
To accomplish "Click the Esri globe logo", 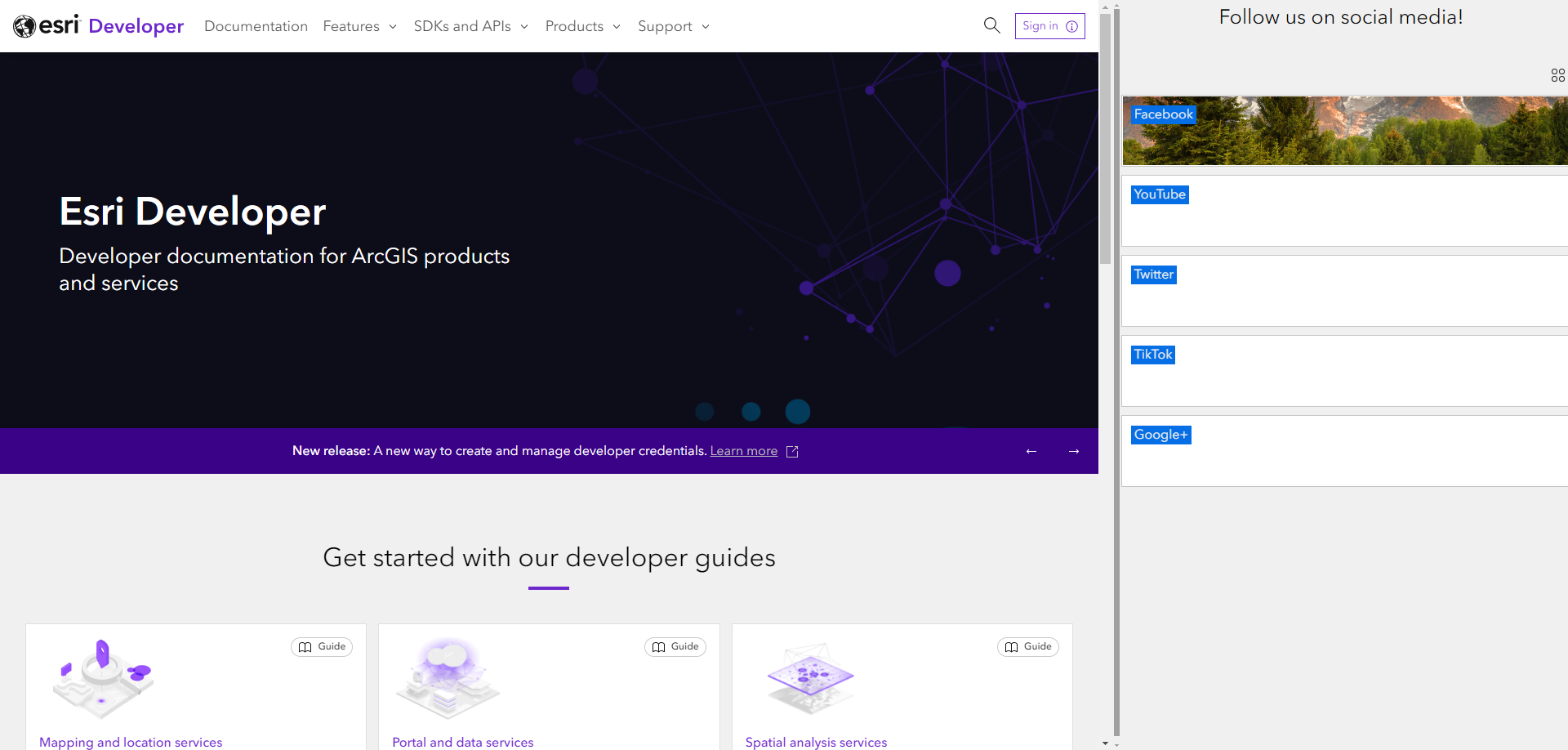I will [x=24, y=25].
